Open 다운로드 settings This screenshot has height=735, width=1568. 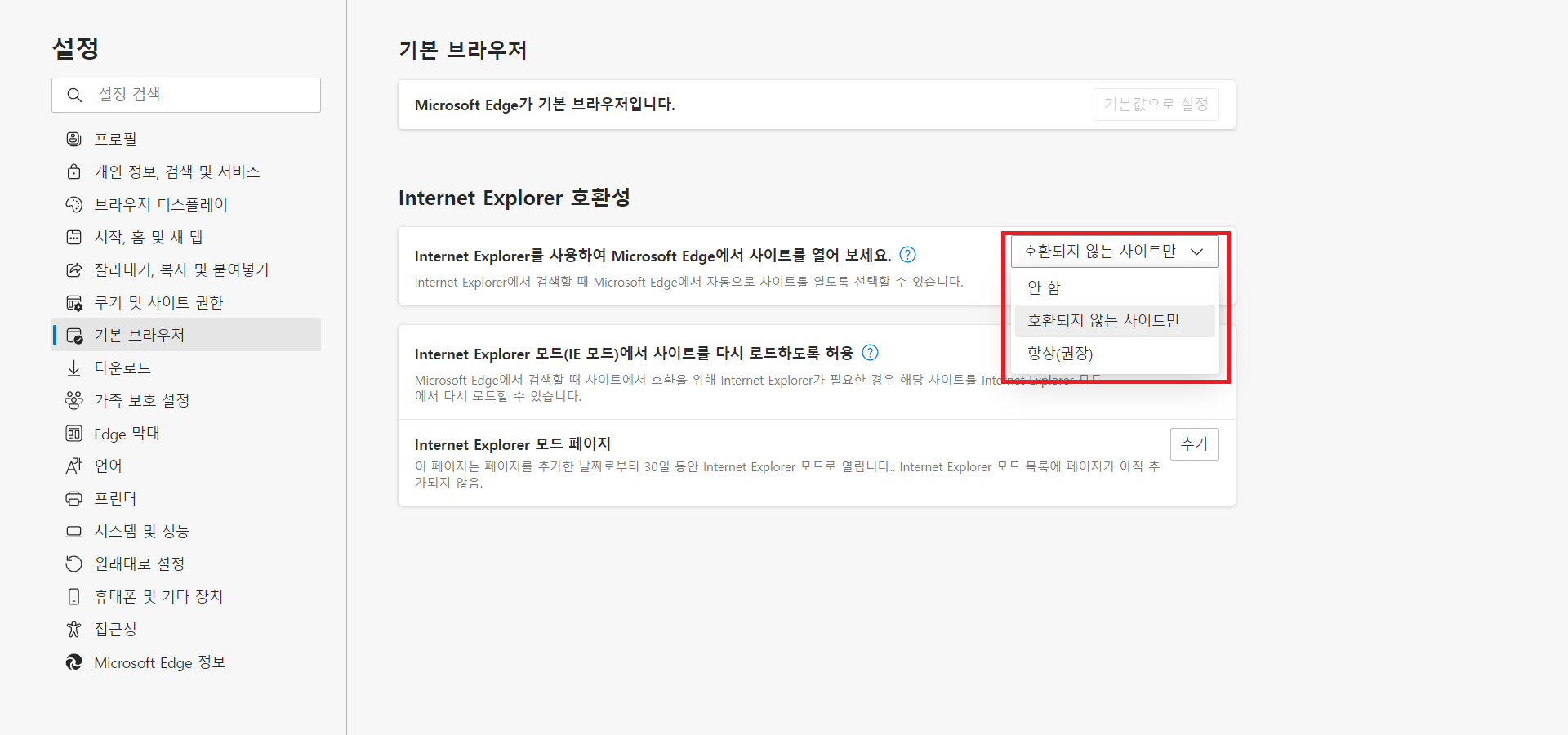click(186, 367)
